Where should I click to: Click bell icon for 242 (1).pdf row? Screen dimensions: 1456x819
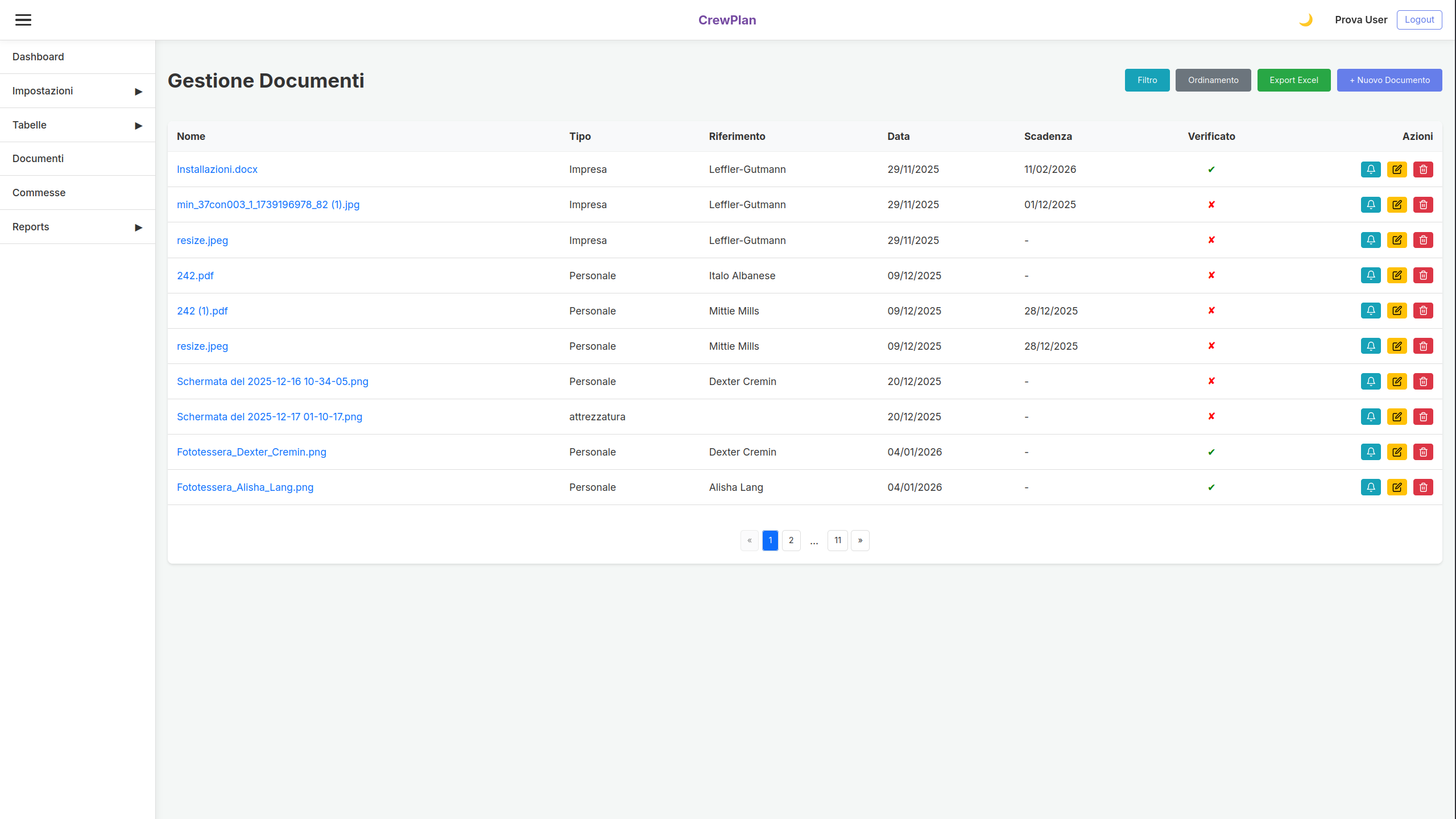[1371, 311]
